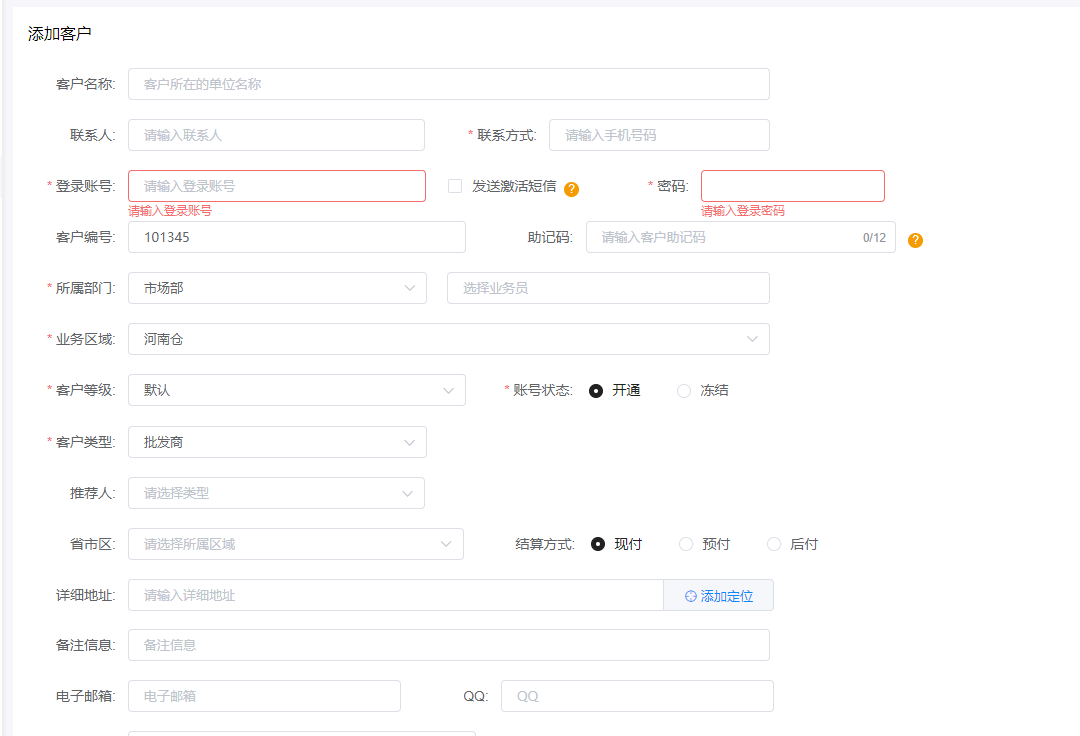1080x736 pixels.
Task: Focus the 登录账号 input field
Action: tap(276, 186)
